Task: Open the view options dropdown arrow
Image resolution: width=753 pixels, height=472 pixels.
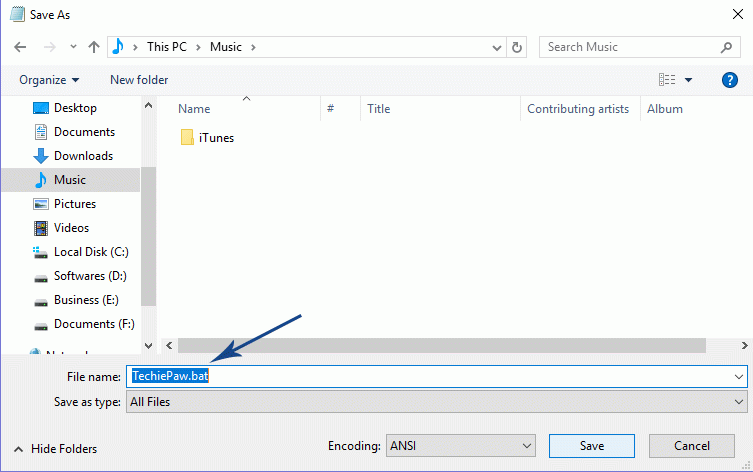Action: pyautogui.click(x=688, y=80)
